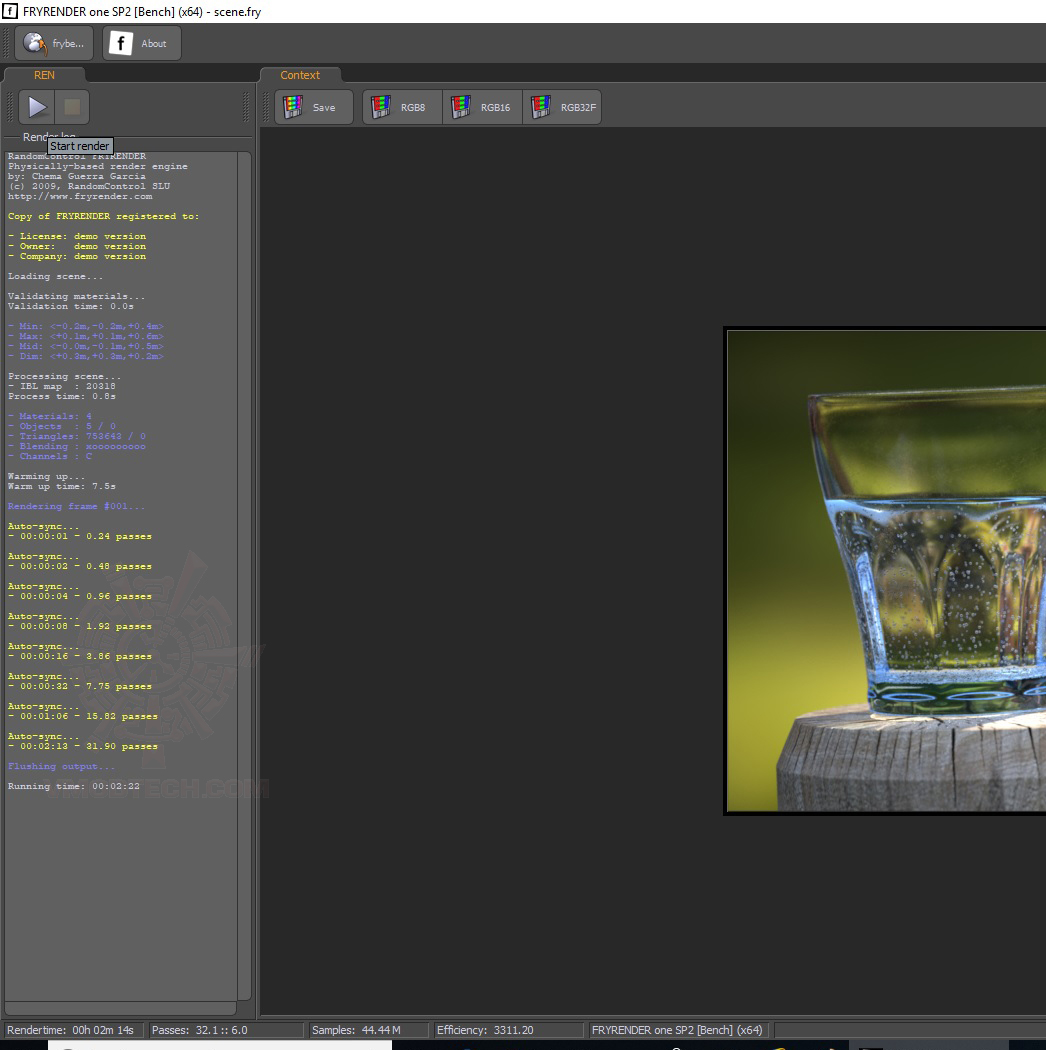Viewport: 1046px width, 1050px height.
Task: Click the FRYRENDER one SP2 status label
Action: coord(678,1030)
